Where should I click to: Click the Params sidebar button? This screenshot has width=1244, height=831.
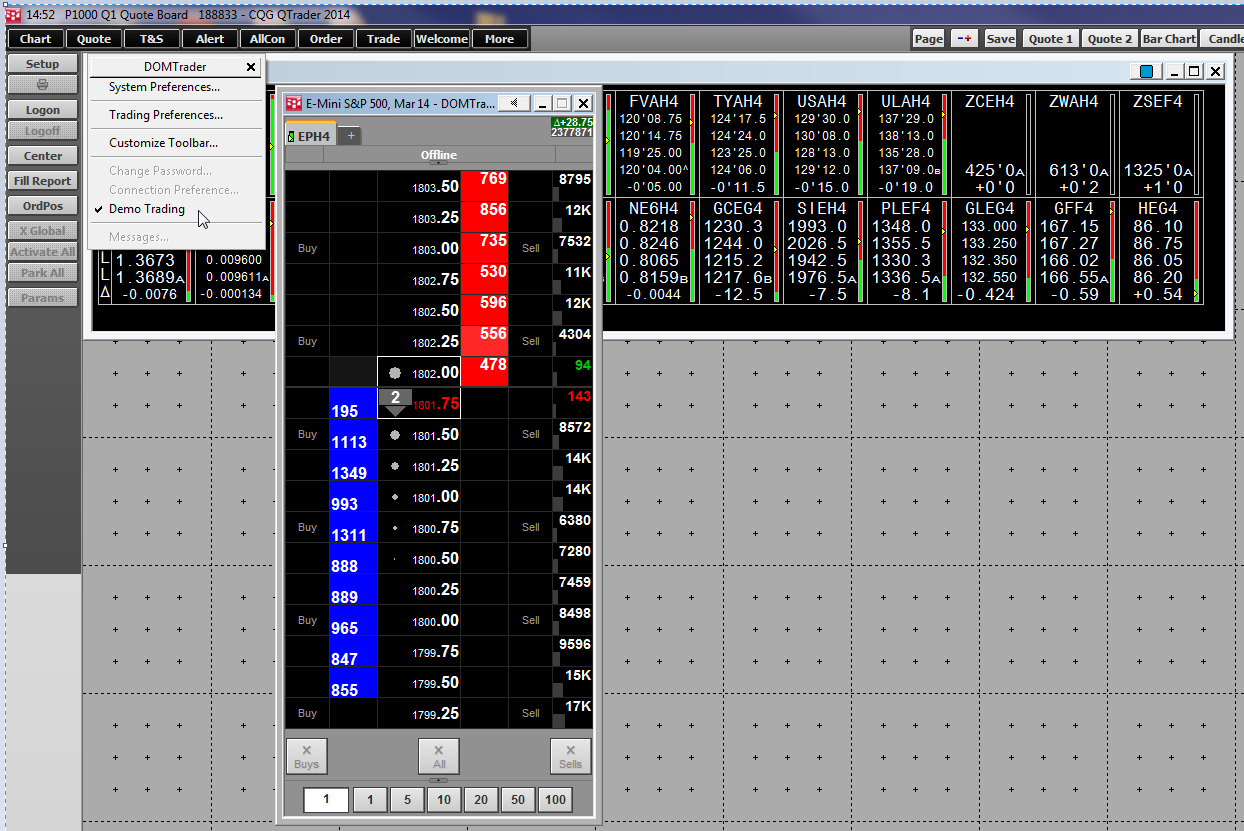click(x=43, y=298)
